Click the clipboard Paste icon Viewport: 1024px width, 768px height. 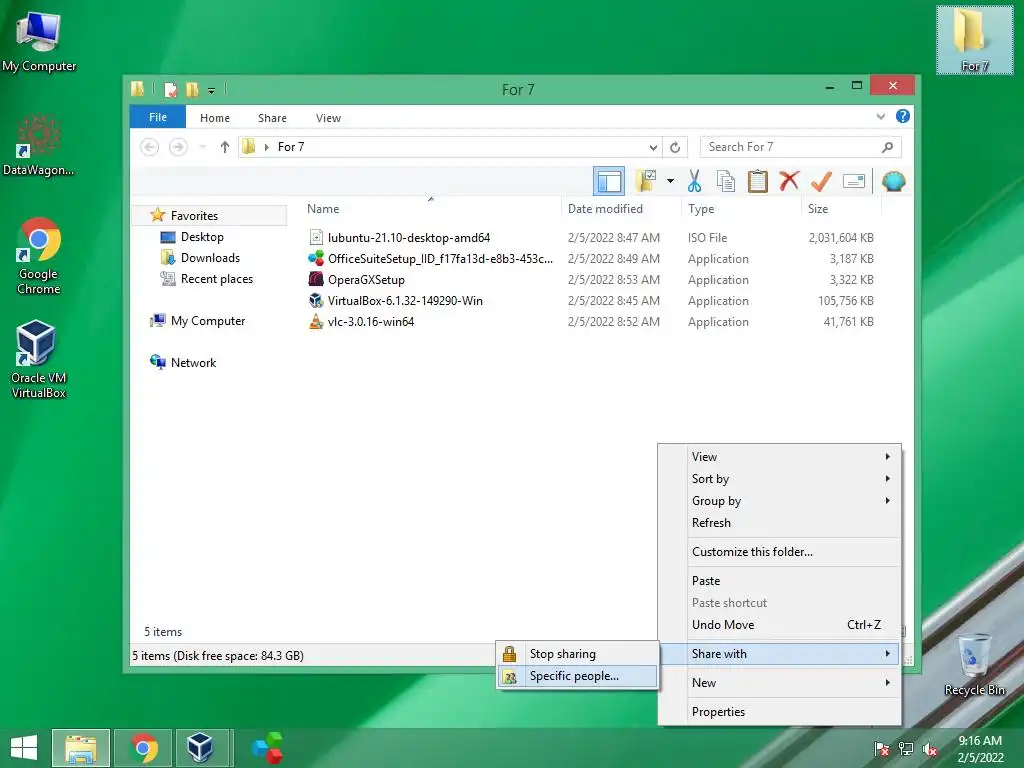[758, 181]
